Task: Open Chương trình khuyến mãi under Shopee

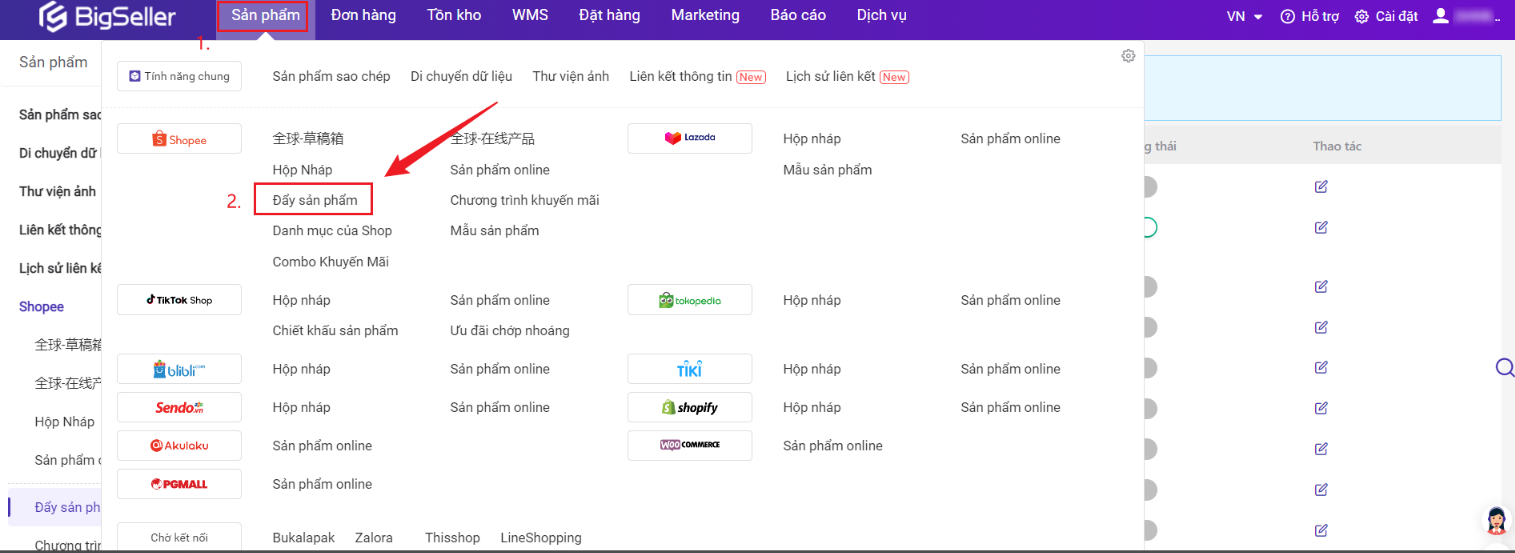Action: click(525, 200)
